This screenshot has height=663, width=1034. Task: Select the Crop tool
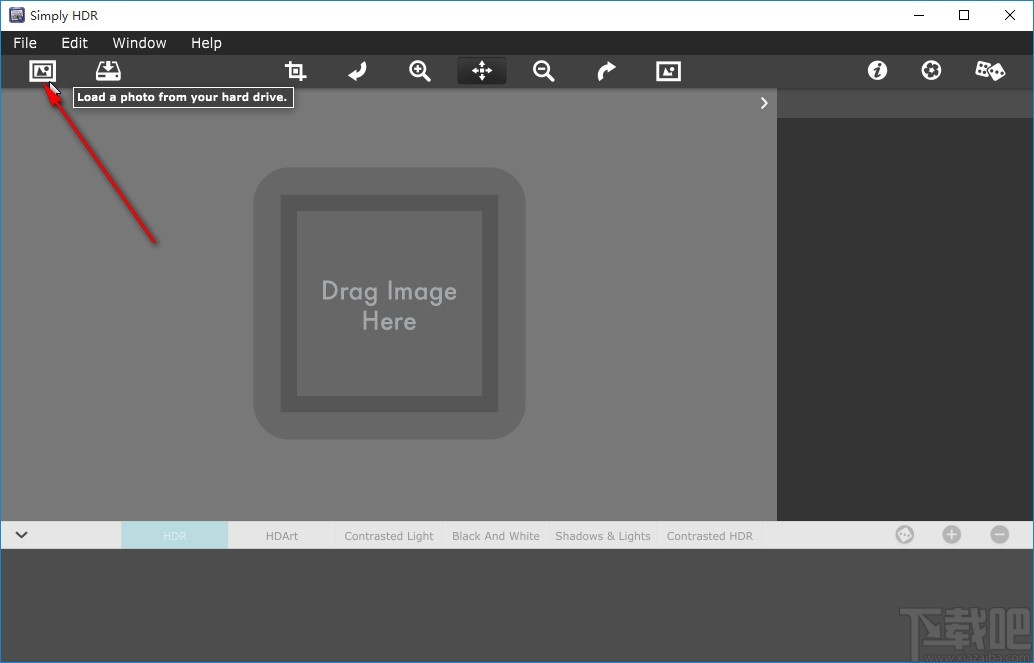coord(295,71)
